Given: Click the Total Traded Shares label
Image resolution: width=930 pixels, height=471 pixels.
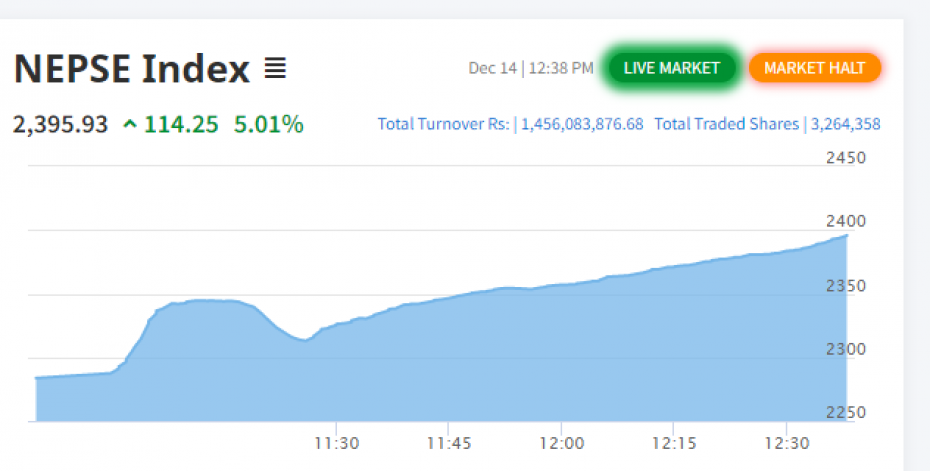Looking at the screenshot, I should tap(727, 124).
